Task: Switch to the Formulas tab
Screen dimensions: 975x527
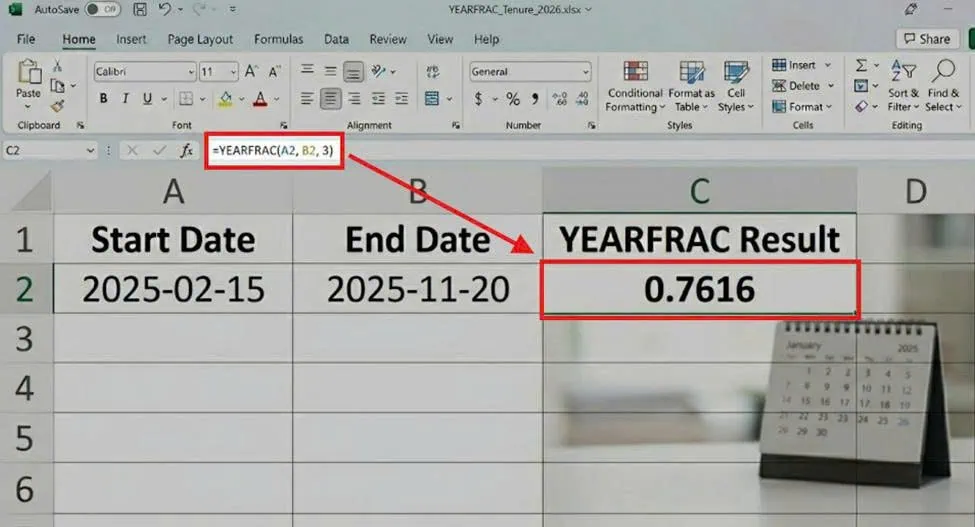Action: tap(278, 39)
